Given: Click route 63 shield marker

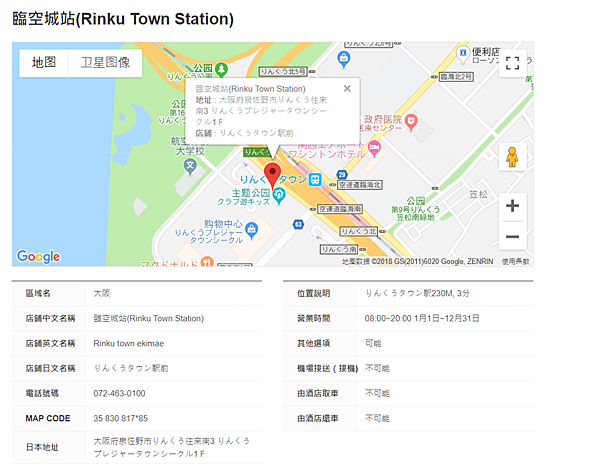Looking at the screenshot, I should [298, 224].
